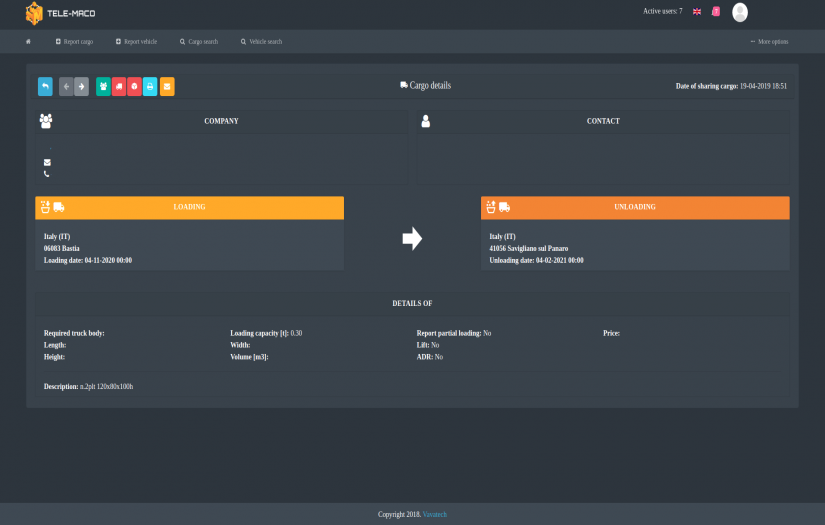Viewport: 825px width, 525px height.
Task: Click the red truck button in toolbar
Action: point(119,86)
